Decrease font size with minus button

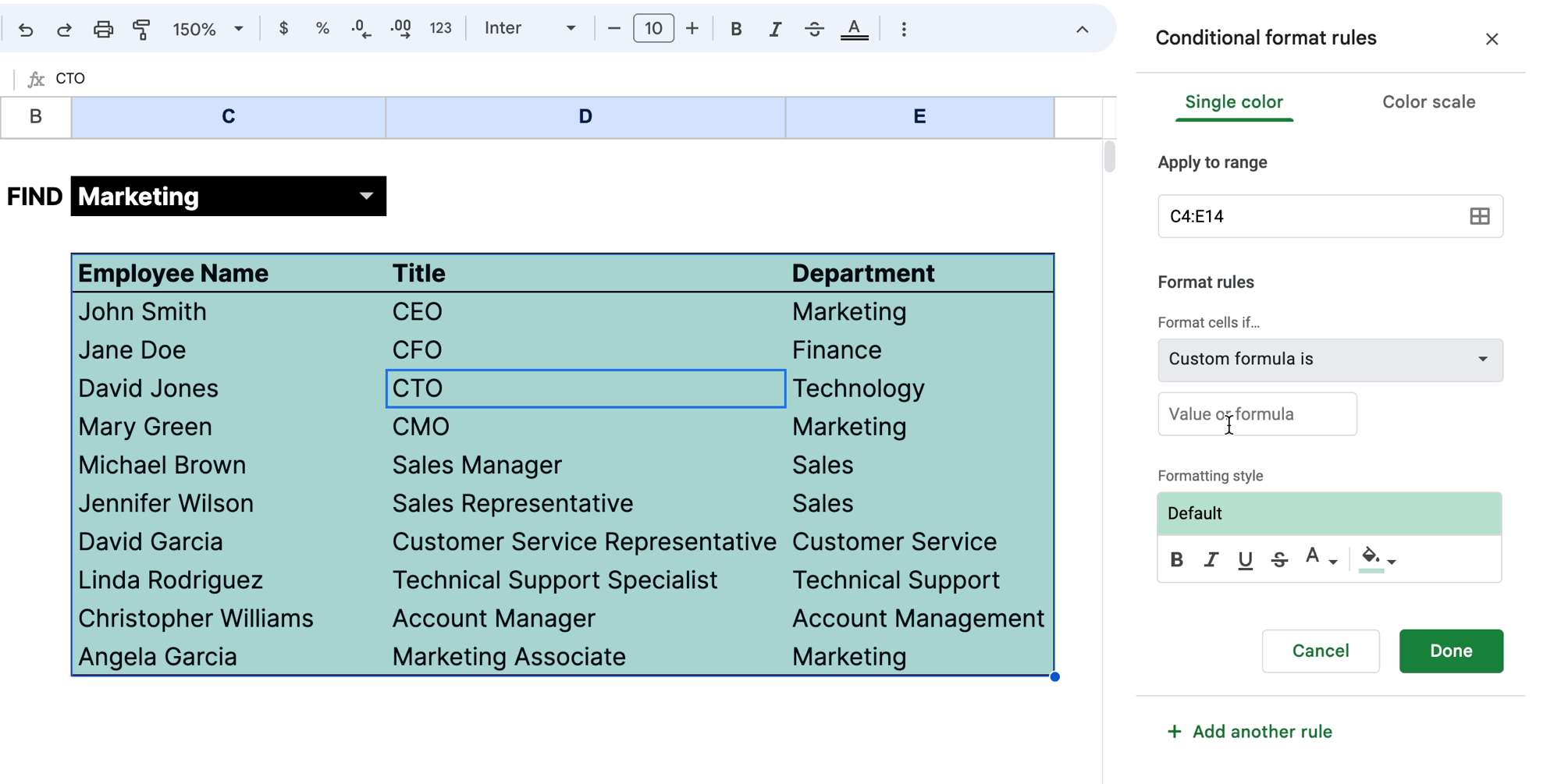pos(614,29)
